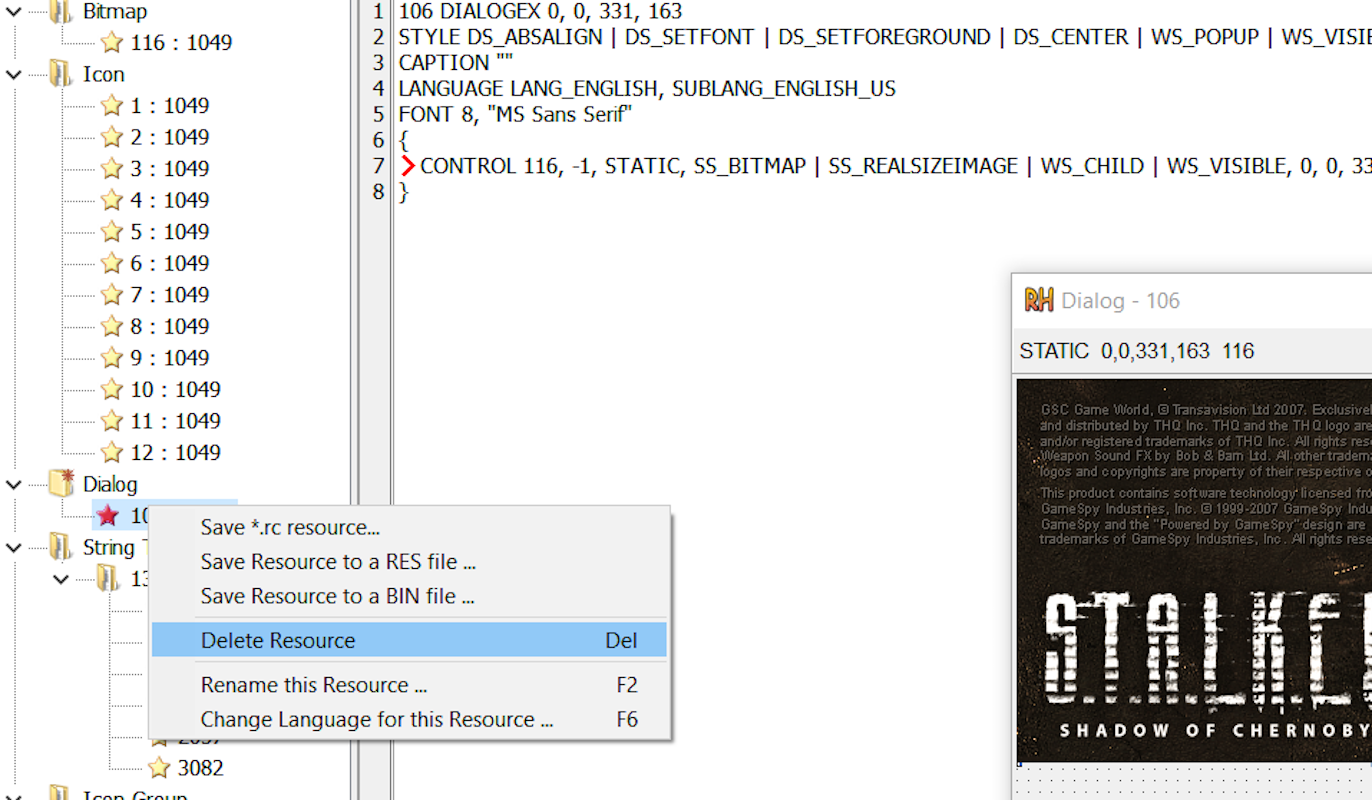Click the red star of the selected Dialog resource
The height and width of the screenshot is (800, 1372).
108,516
